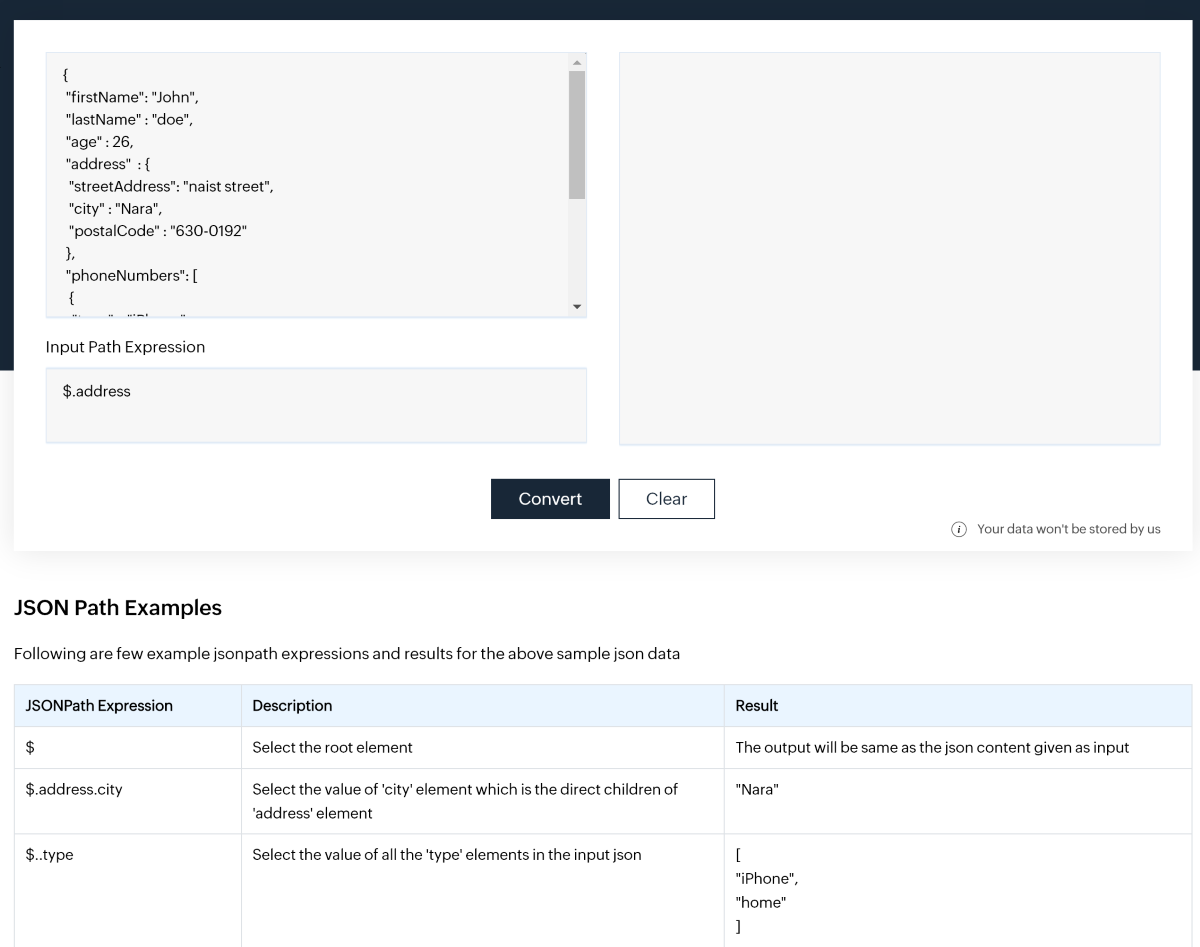The width and height of the screenshot is (1200, 947).
Task: Click the info icon beside data storage notice
Action: [959, 529]
